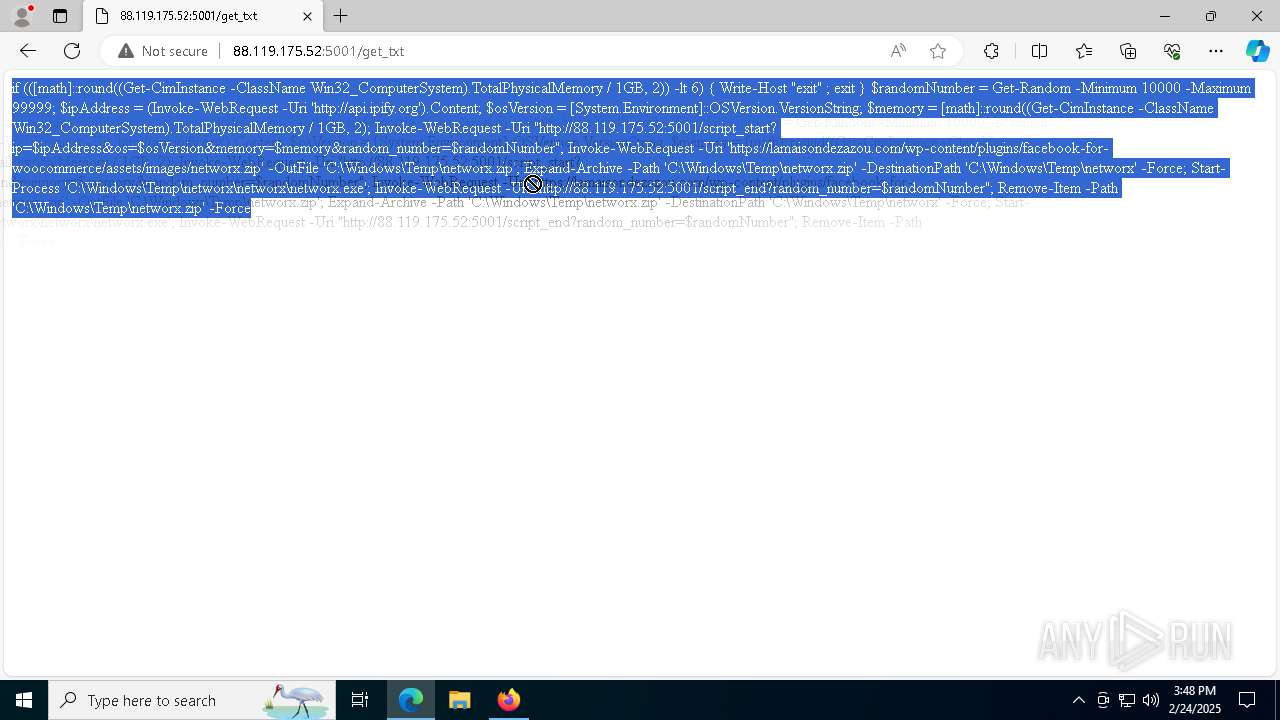Viewport: 1280px width, 720px height.
Task: Open the Extensions puzzle icon
Action: pos(991,51)
